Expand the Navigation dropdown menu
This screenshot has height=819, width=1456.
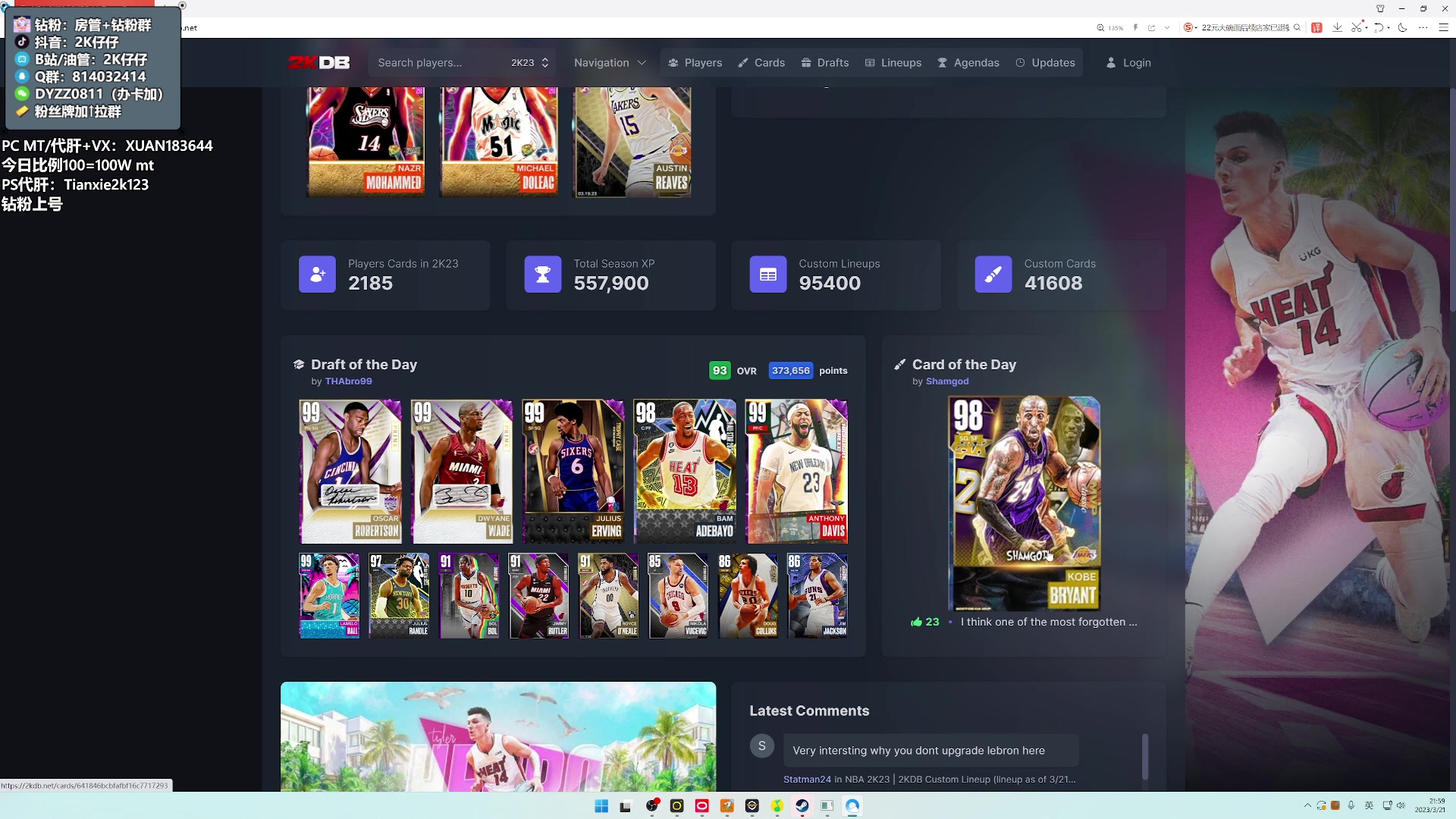click(x=610, y=62)
